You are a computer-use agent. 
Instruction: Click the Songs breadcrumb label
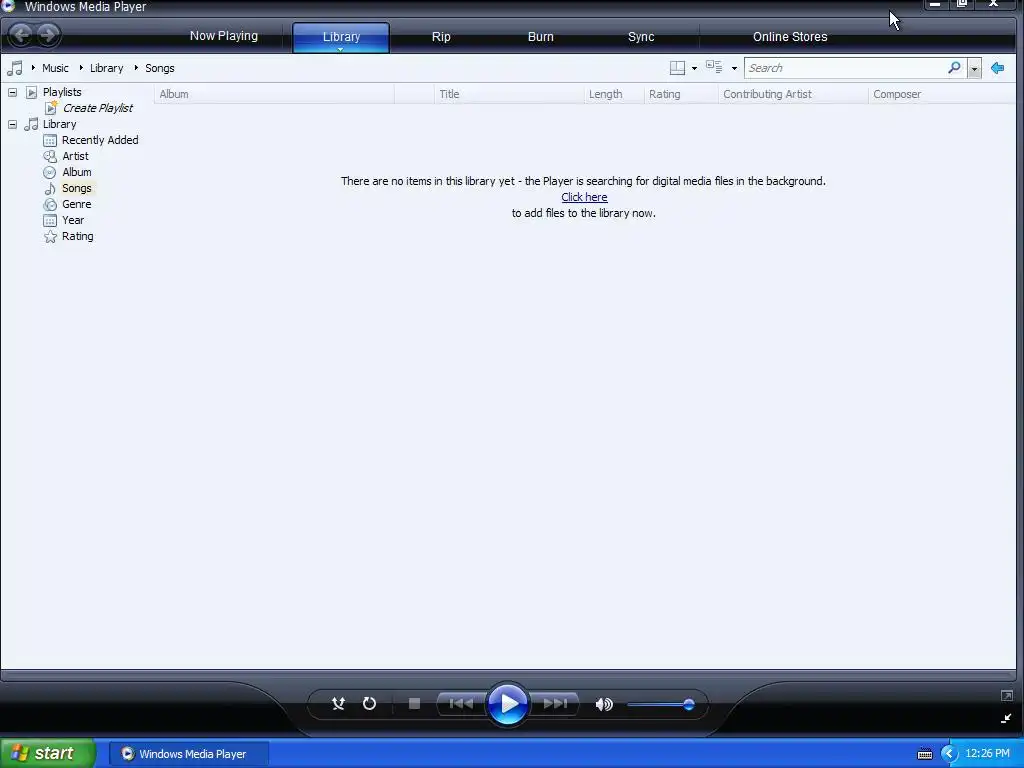coord(159,68)
